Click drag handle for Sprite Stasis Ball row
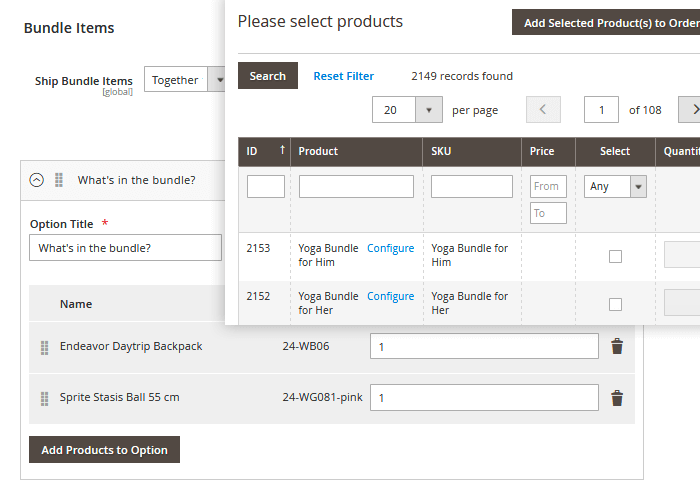 (45, 398)
